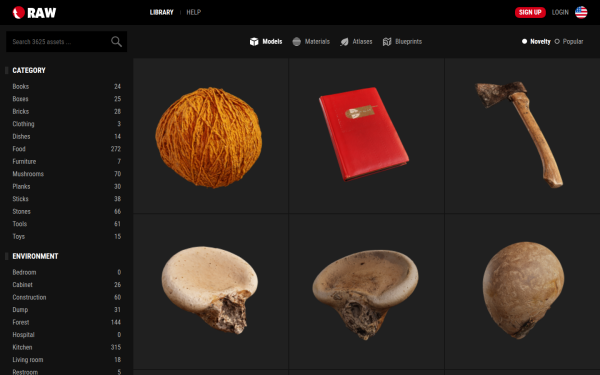Filter by Sticks category
The width and height of the screenshot is (600, 375).
(67, 199)
